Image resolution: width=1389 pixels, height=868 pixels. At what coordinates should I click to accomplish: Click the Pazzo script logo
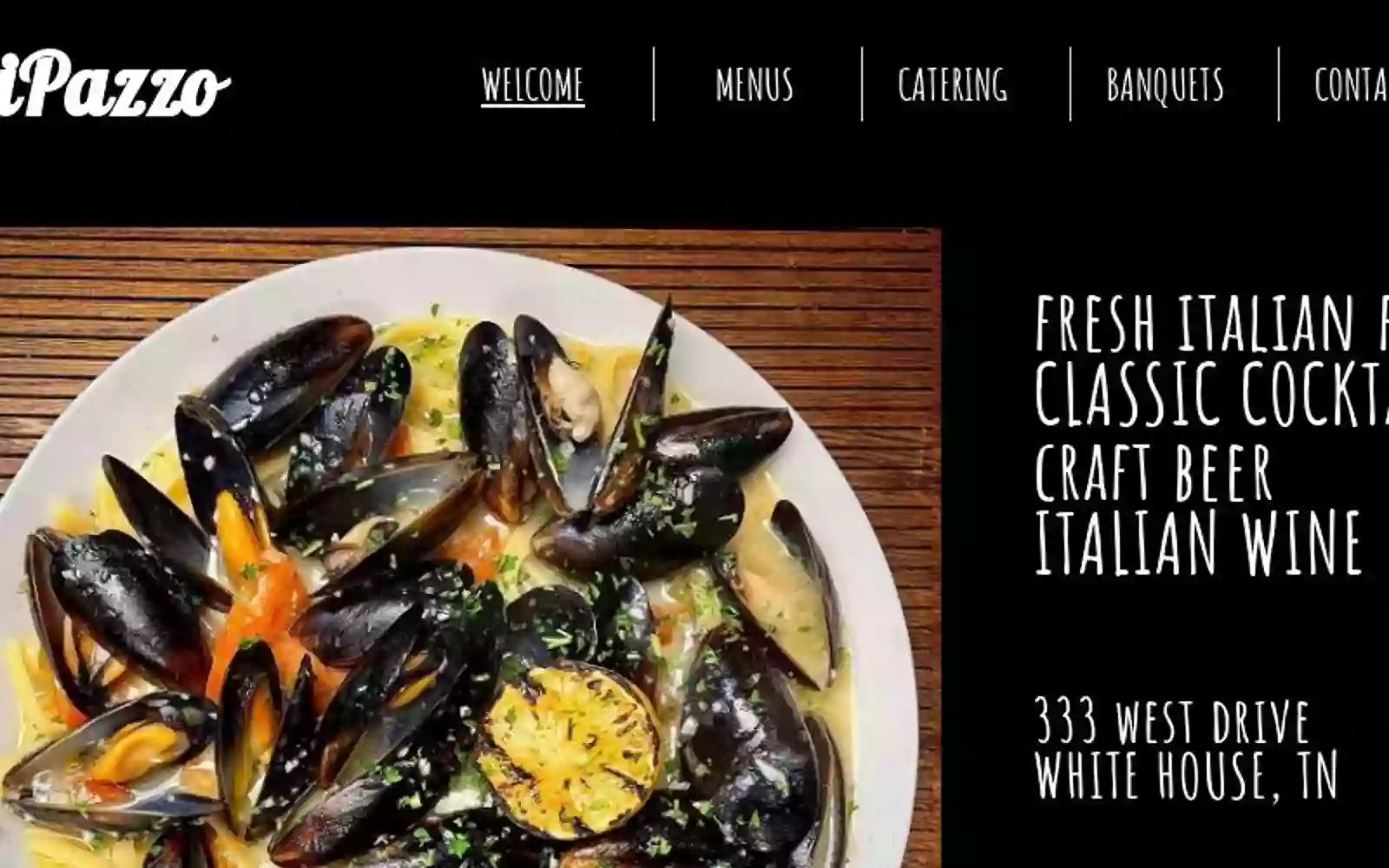click(x=115, y=84)
